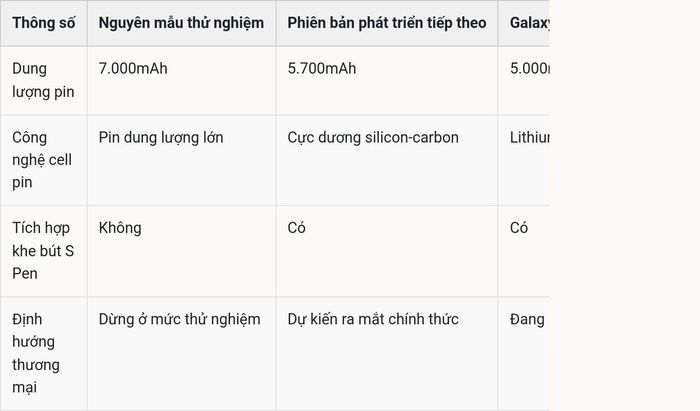Click 'Có' under 'Phiên bản phát triển tiếp theo'
The height and width of the screenshot is (411, 700).
296,228
